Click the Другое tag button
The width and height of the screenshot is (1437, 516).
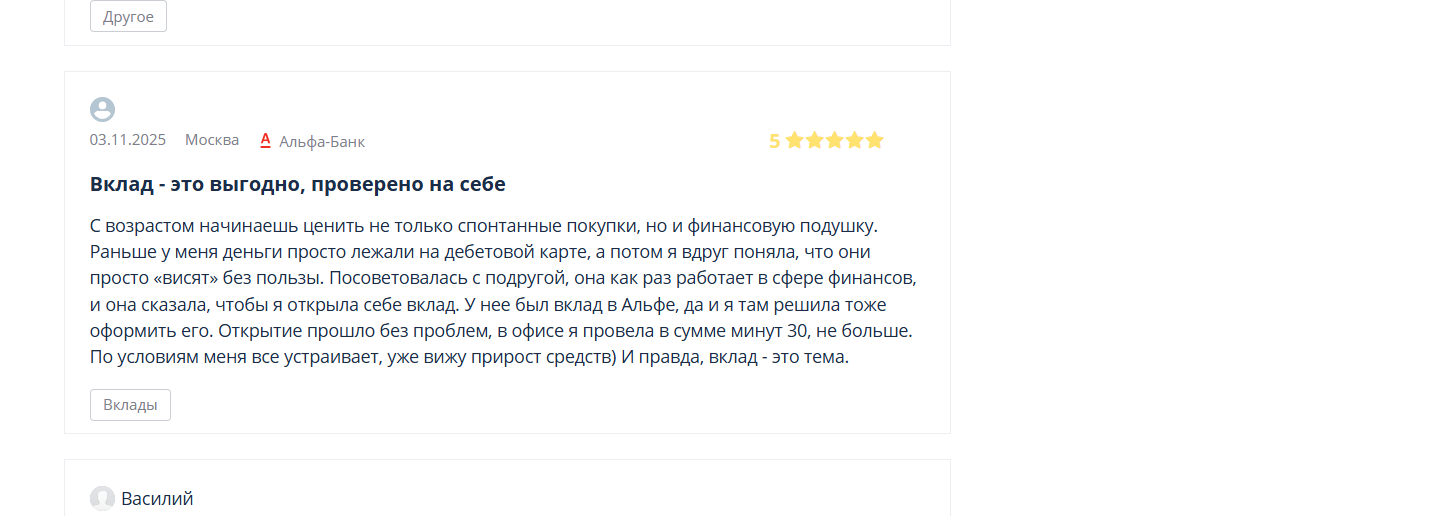click(x=128, y=17)
